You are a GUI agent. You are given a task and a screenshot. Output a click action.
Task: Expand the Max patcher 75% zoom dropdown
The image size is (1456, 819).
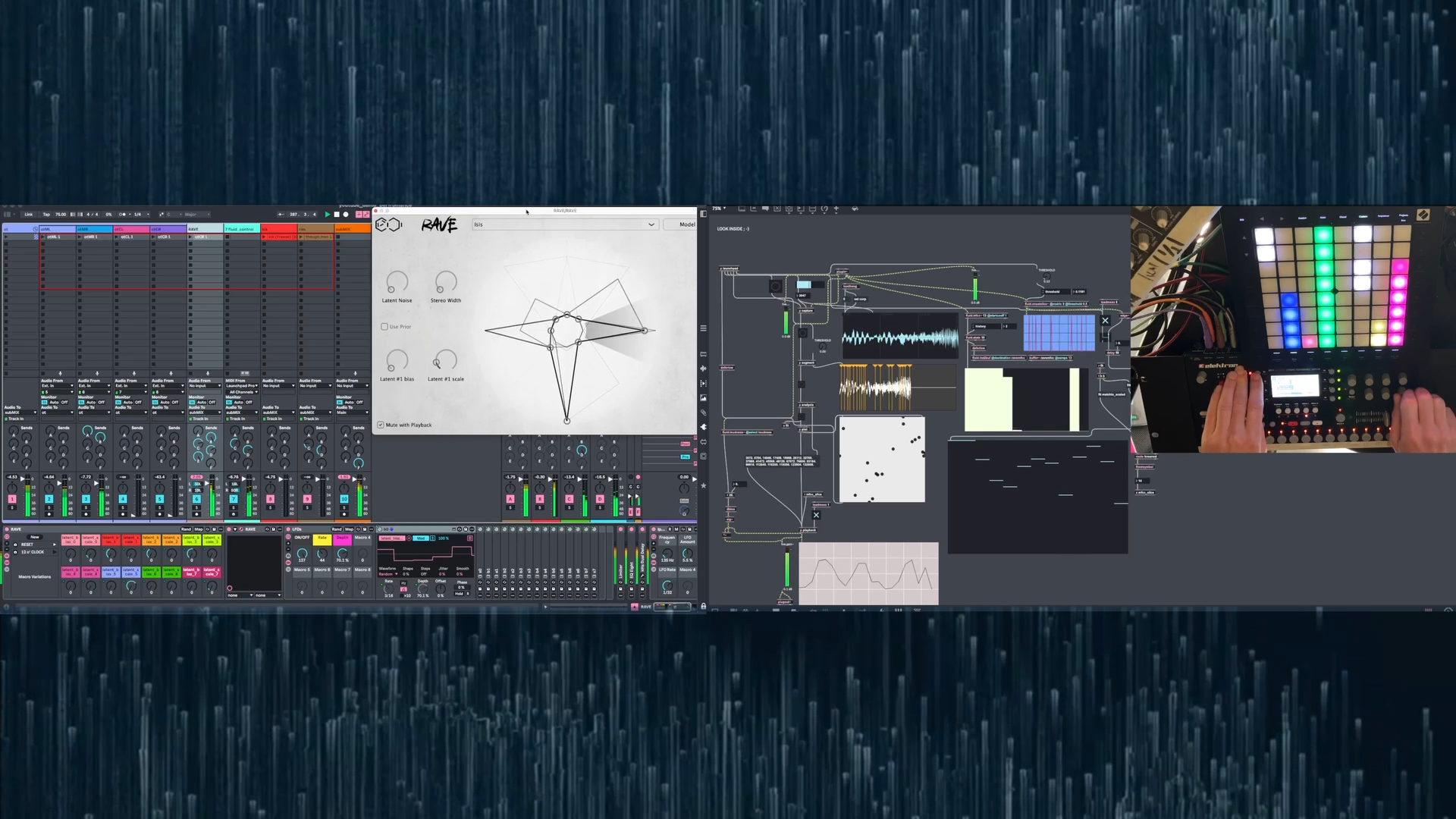718,209
